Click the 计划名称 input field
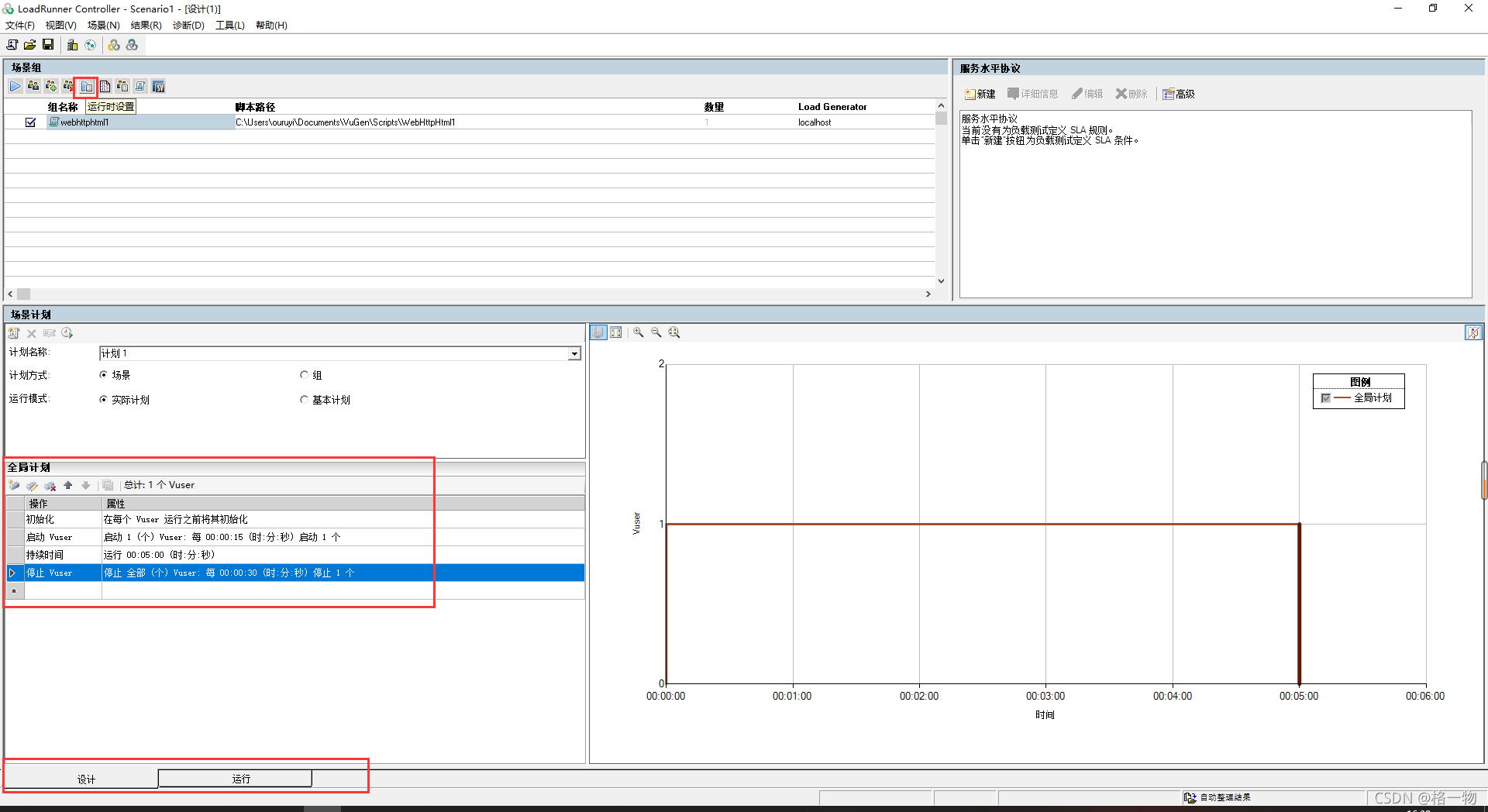Viewport: 1488px width, 812px height. (334, 353)
